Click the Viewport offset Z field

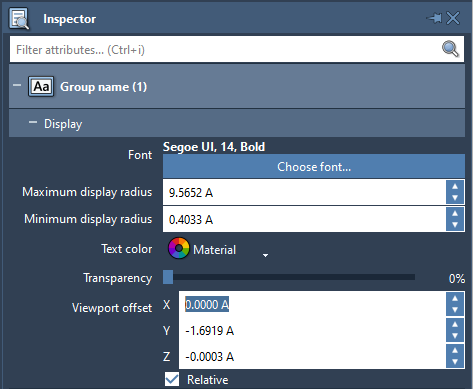point(312,356)
